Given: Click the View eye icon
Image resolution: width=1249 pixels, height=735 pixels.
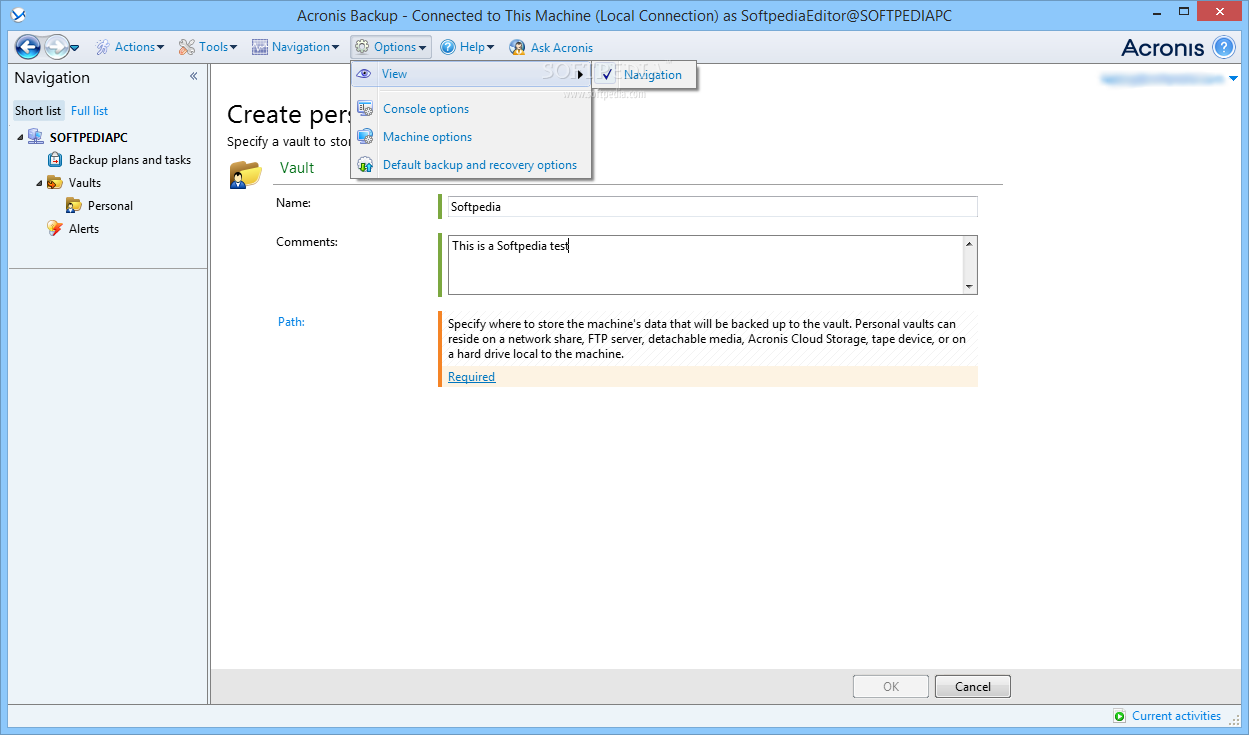Looking at the screenshot, I should (x=364, y=74).
